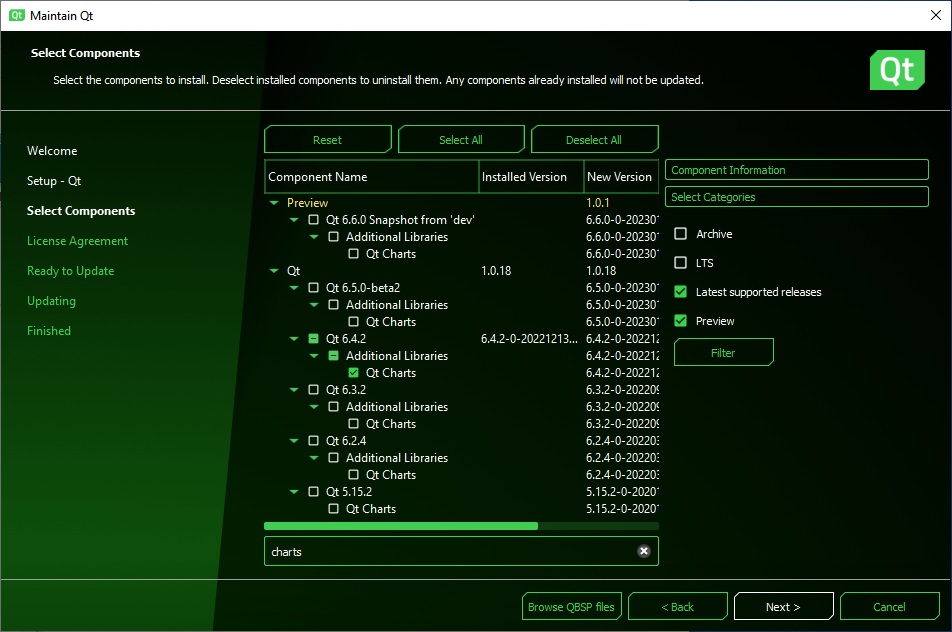Click the horizontal scrollbar under the component tree
This screenshot has width=952, height=632.
pos(401,526)
